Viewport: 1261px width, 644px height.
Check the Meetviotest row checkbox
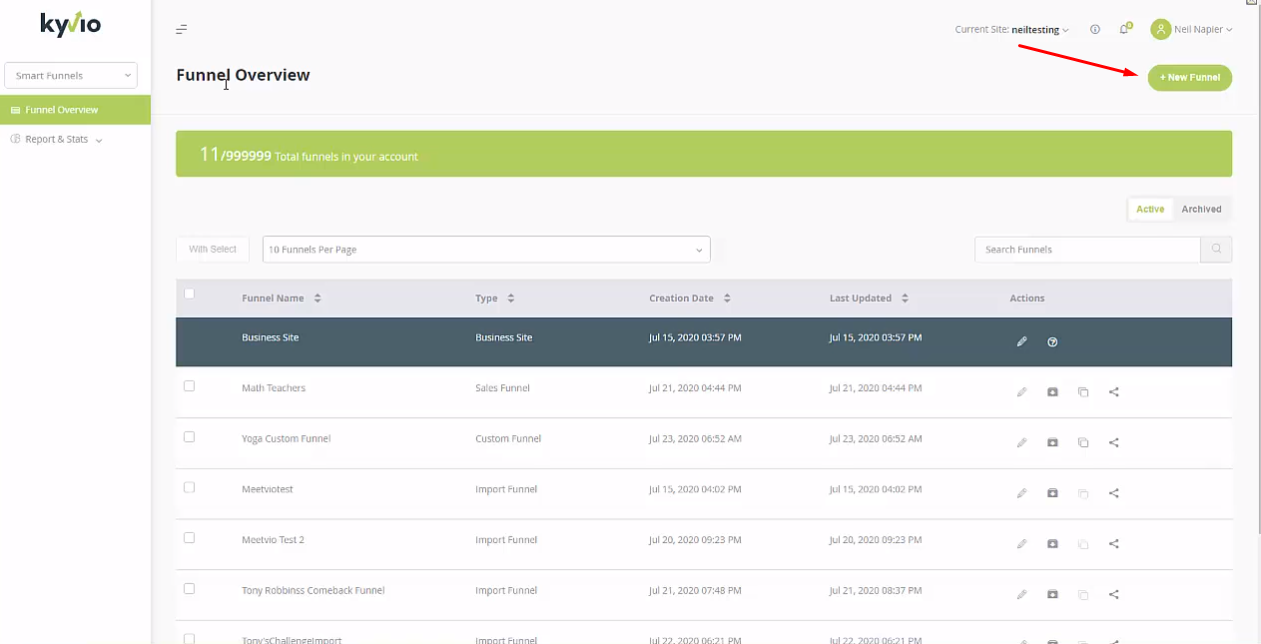tap(189, 488)
